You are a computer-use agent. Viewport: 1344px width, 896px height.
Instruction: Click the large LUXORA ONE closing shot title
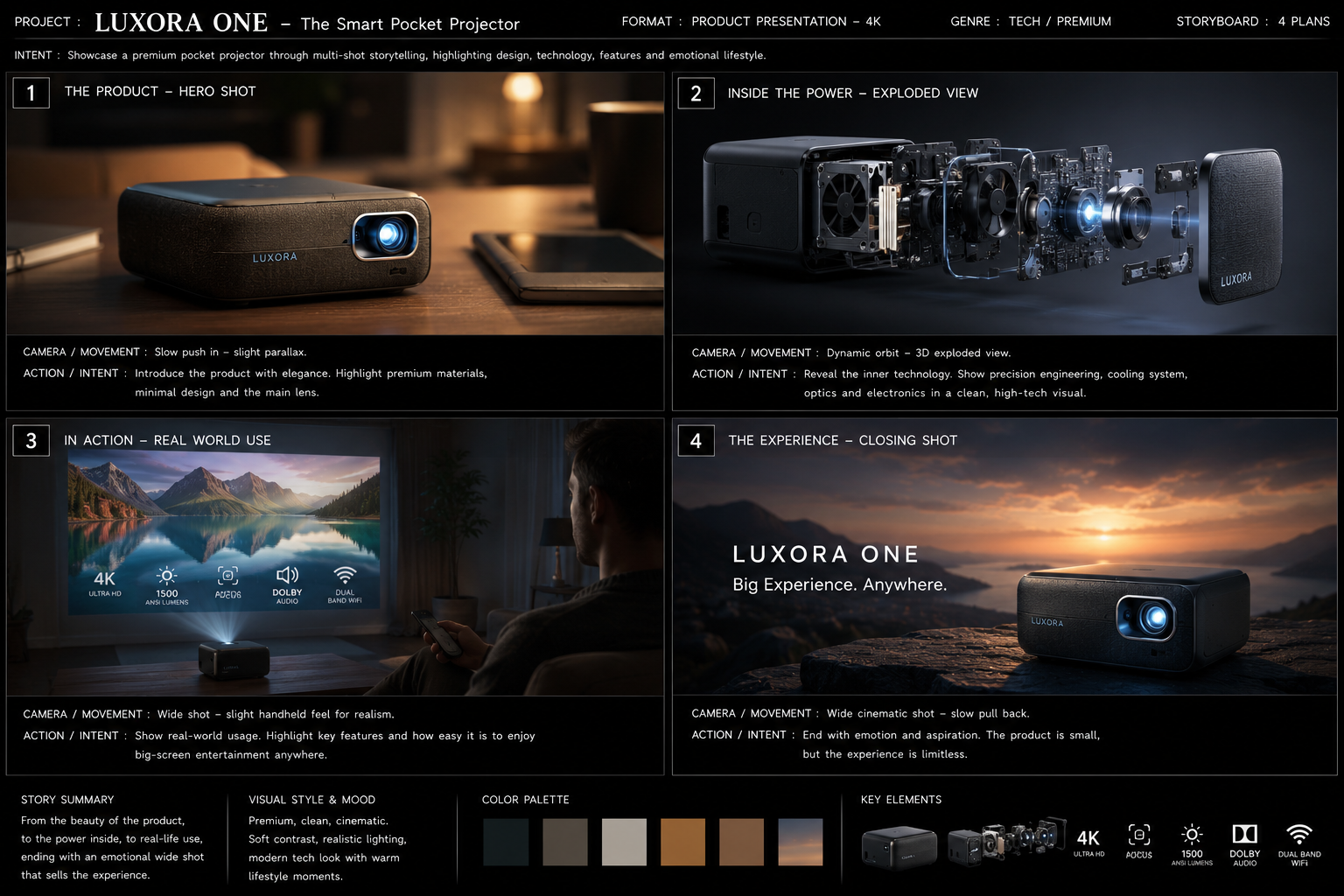pyautogui.click(x=826, y=554)
